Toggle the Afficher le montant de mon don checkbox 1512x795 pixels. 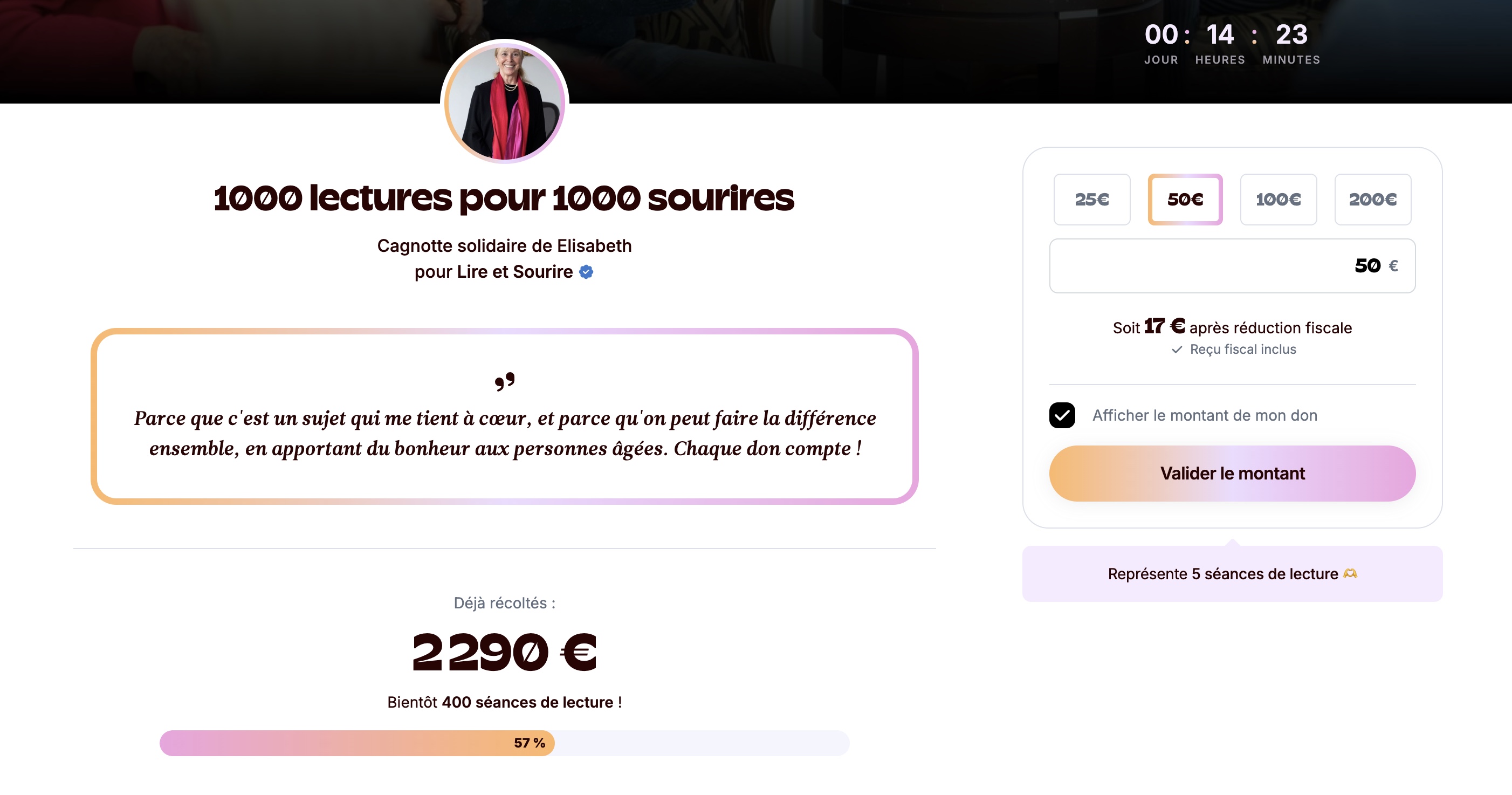click(x=1062, y=415)
